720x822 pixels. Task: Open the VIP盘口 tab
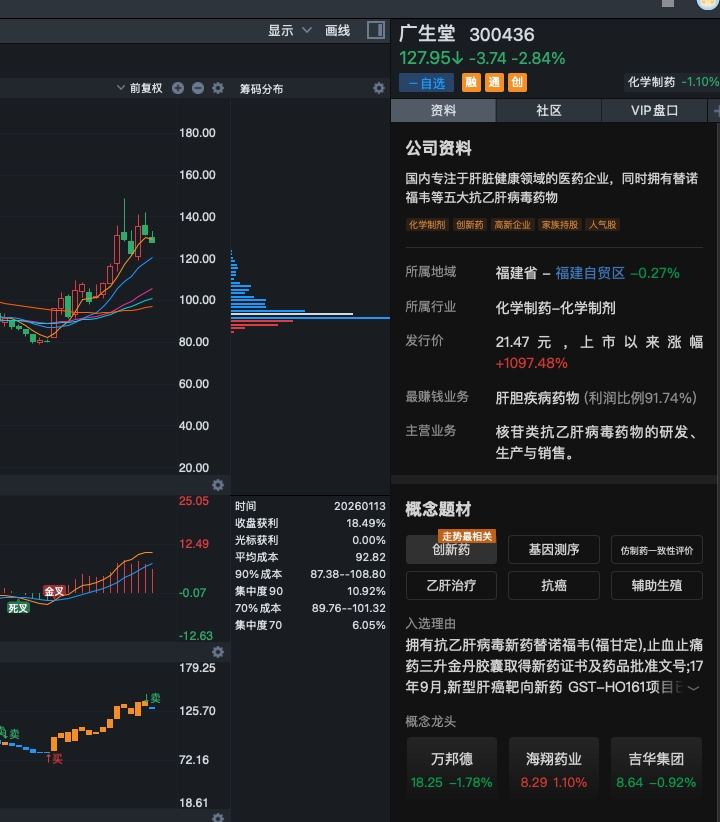tap(654, 111)
